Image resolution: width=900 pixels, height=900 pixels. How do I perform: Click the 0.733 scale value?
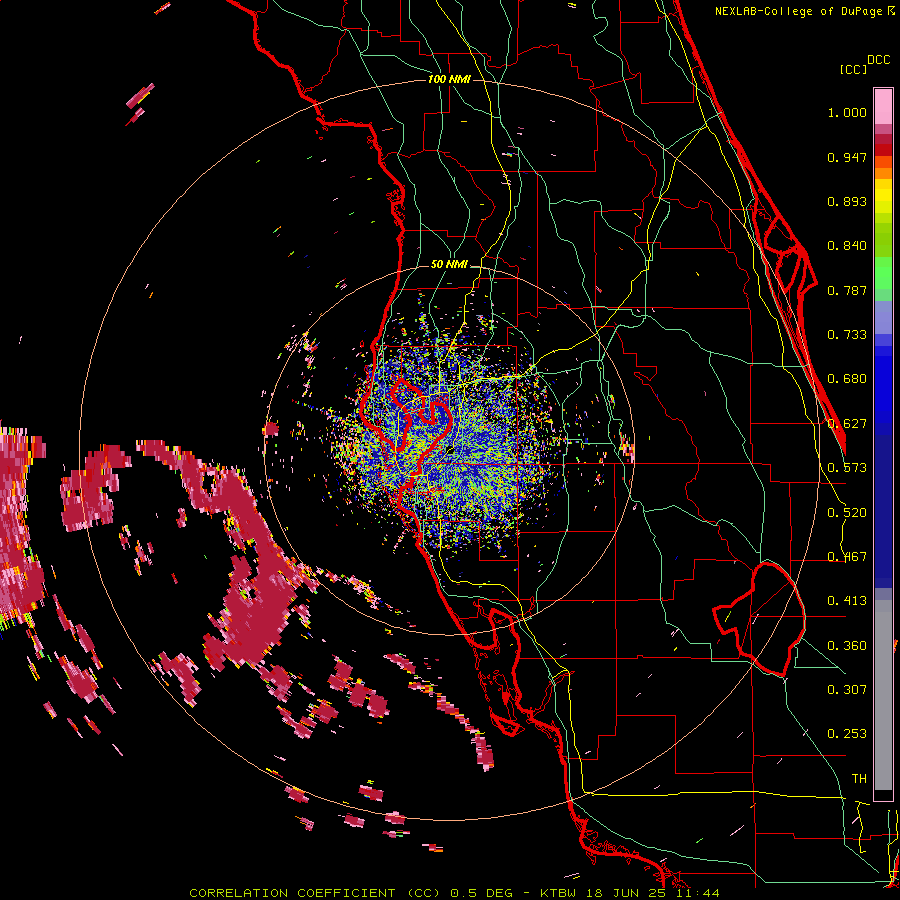click(x=847, y=335)
